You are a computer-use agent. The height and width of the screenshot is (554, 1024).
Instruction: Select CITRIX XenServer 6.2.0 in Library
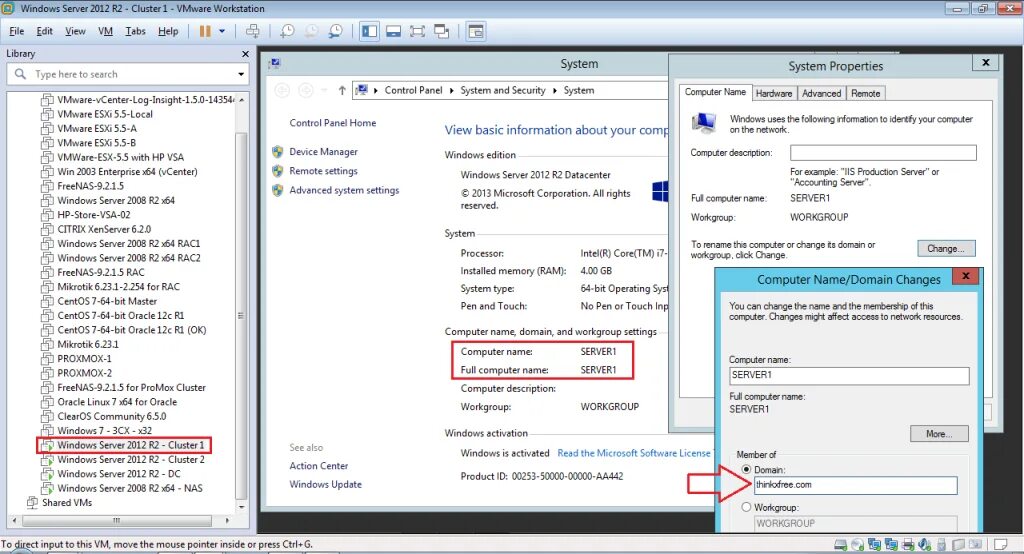(104, 229)
